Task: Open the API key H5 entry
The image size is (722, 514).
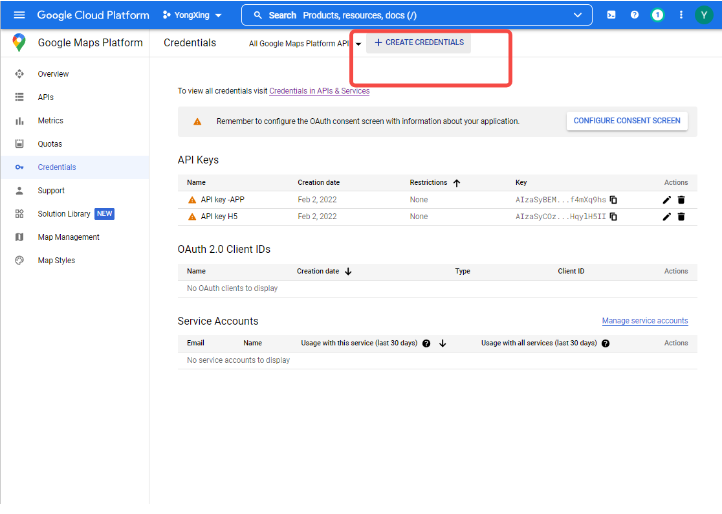Action: tap(219, 216)
